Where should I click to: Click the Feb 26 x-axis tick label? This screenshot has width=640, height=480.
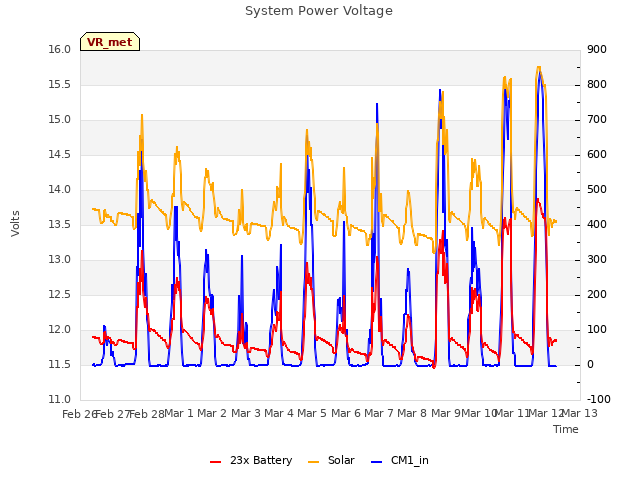pos(79,414)
